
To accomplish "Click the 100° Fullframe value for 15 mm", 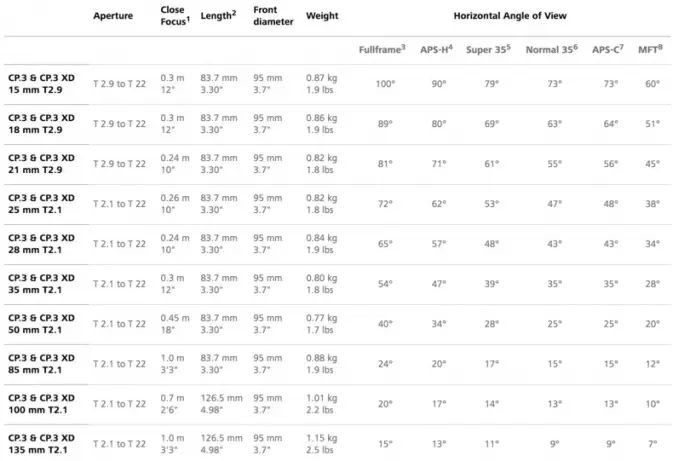I will point(385,84).
